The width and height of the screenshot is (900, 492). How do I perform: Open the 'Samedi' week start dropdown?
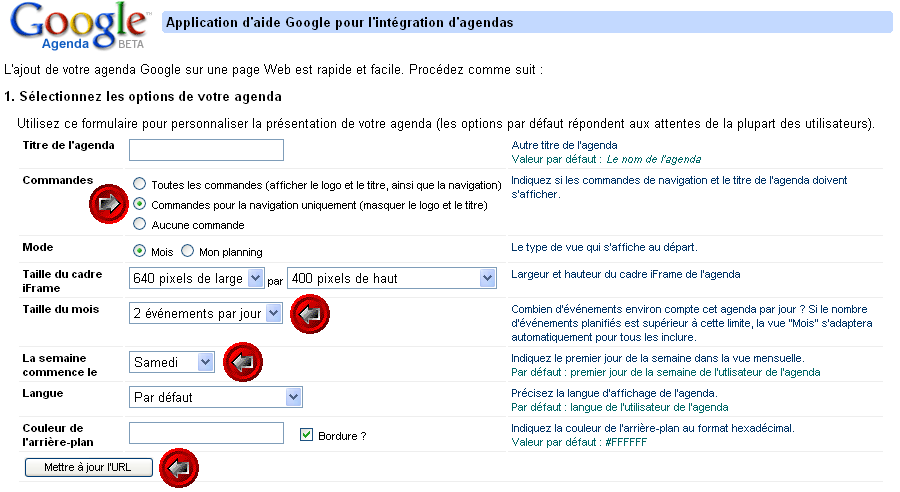(x=172, y=362)
